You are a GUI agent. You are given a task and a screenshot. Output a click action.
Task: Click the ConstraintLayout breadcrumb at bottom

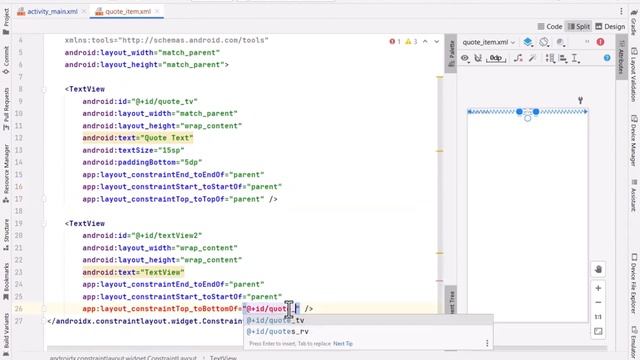123,358
